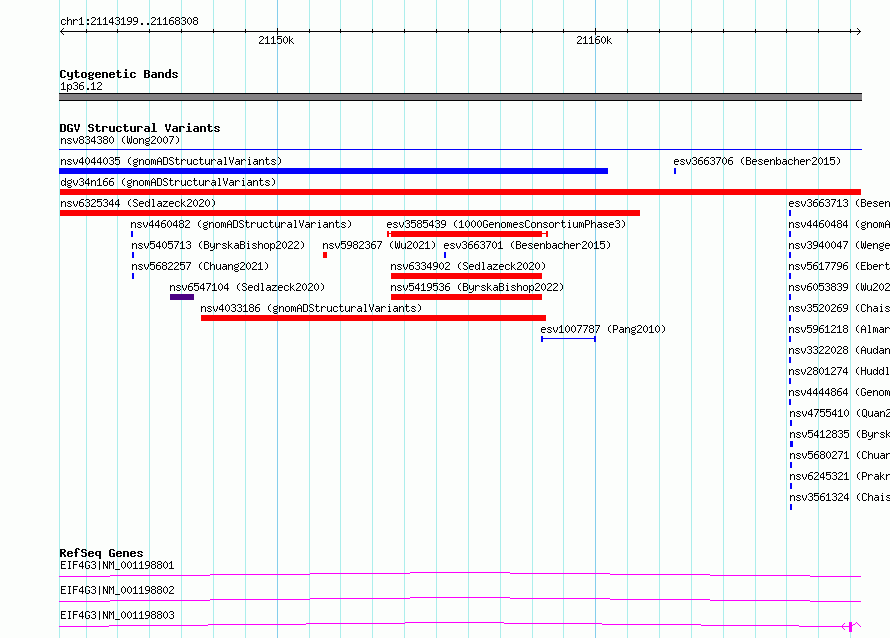
Task: Click the RefSeq Genes track title
Action: [x=101, y=553]
